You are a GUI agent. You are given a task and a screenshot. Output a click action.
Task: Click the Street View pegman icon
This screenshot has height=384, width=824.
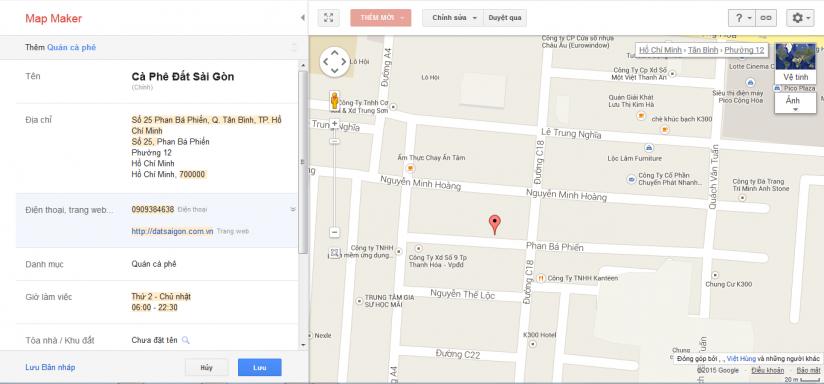[334, 100]
